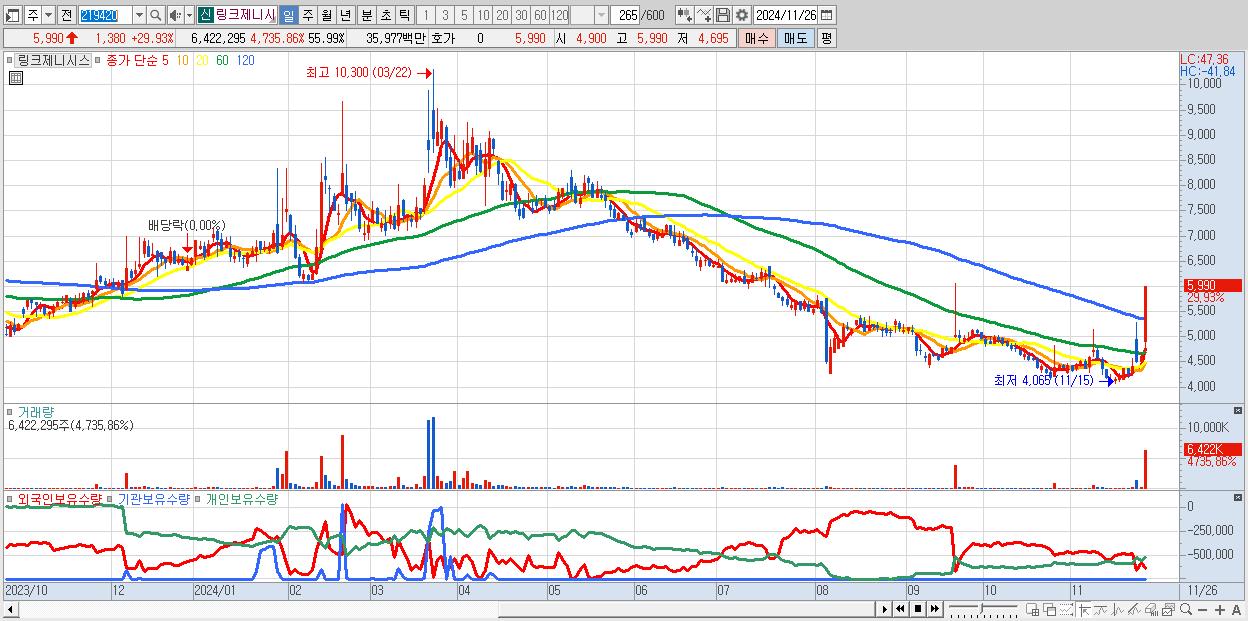Click the stop button in bottom controls
The height and width of the screenshot is (621, 1248).
point(917,609)
